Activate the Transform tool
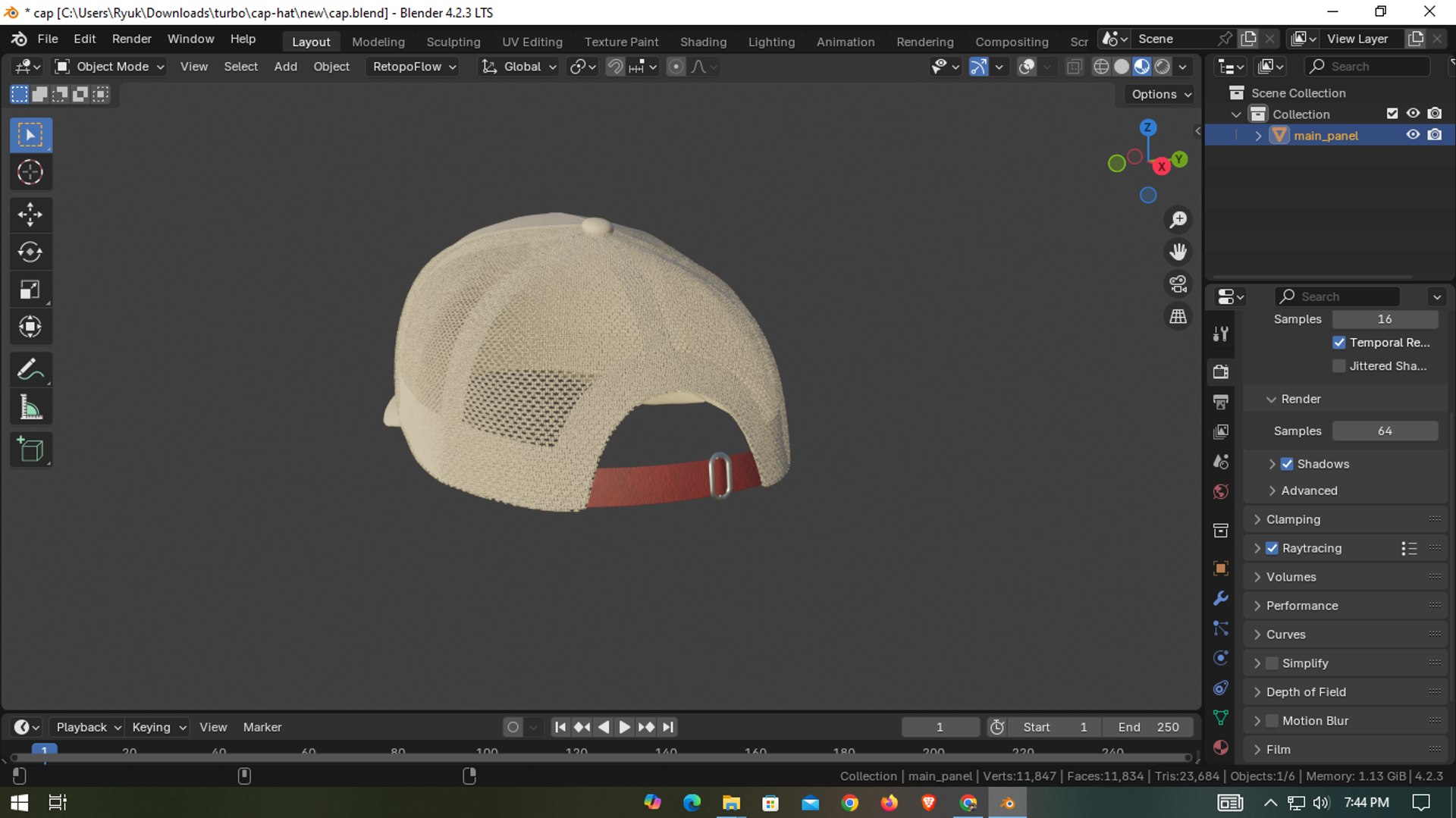This screenshot has height=818, width=1456. (30, 327)
